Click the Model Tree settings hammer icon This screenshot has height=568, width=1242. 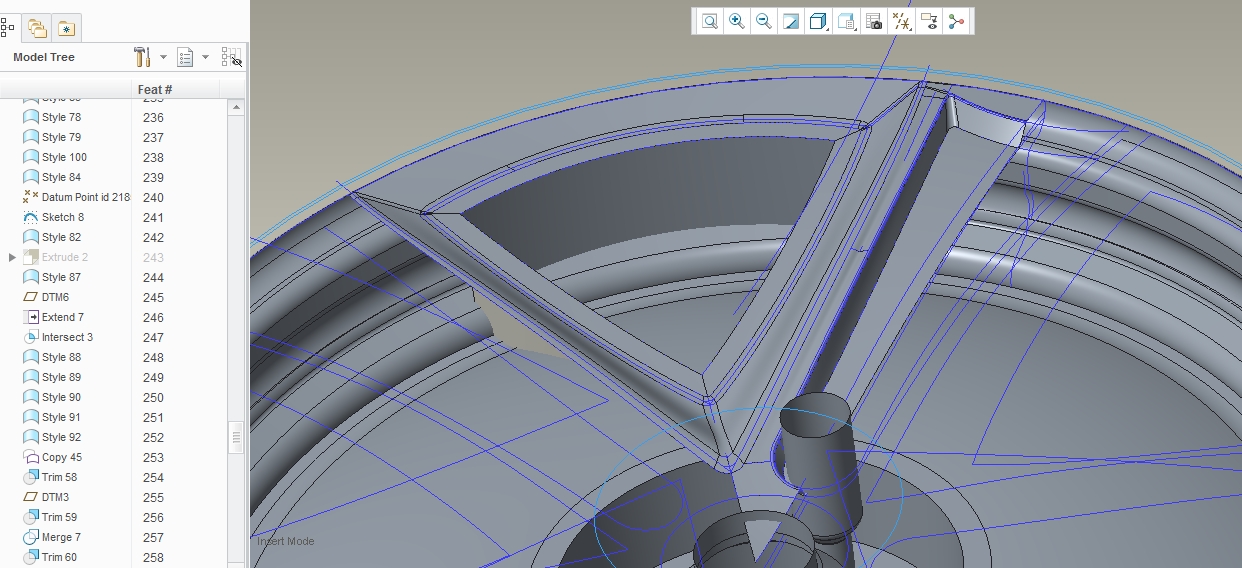[x=142, y=57]
